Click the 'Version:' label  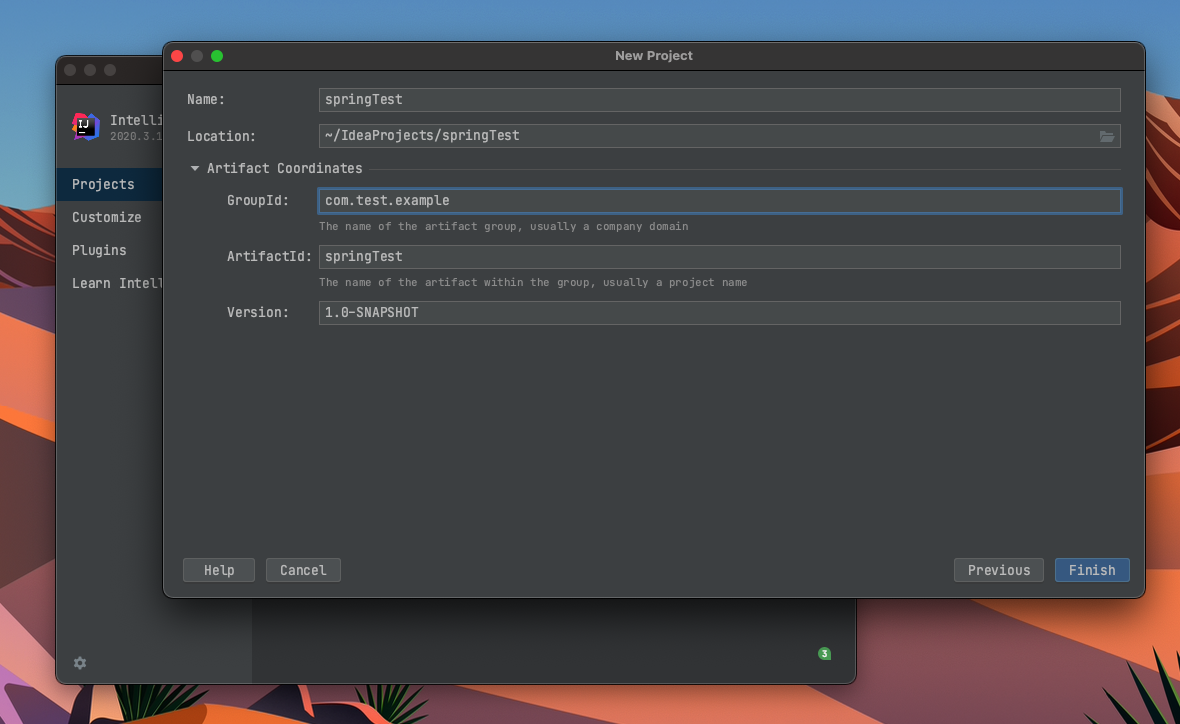(x=258, y=312)
